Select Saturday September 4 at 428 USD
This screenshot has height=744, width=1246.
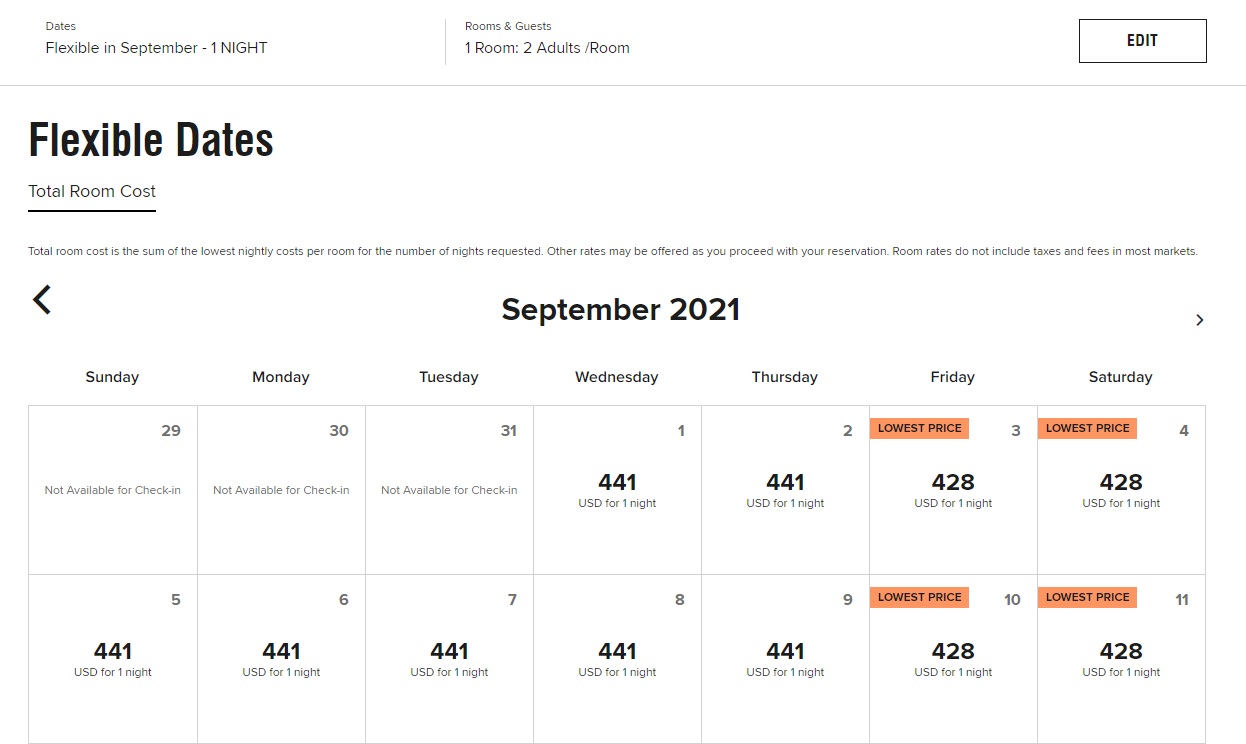coord(1121,490)
